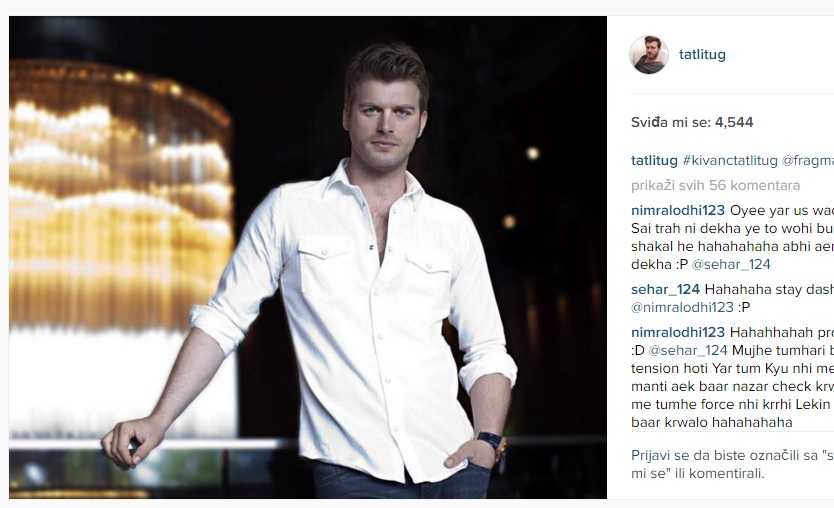Screen dimensions: 834x508
Task: Open nimralodhi123 on the 'Oyee yar' comment
Action: (678, 211)
